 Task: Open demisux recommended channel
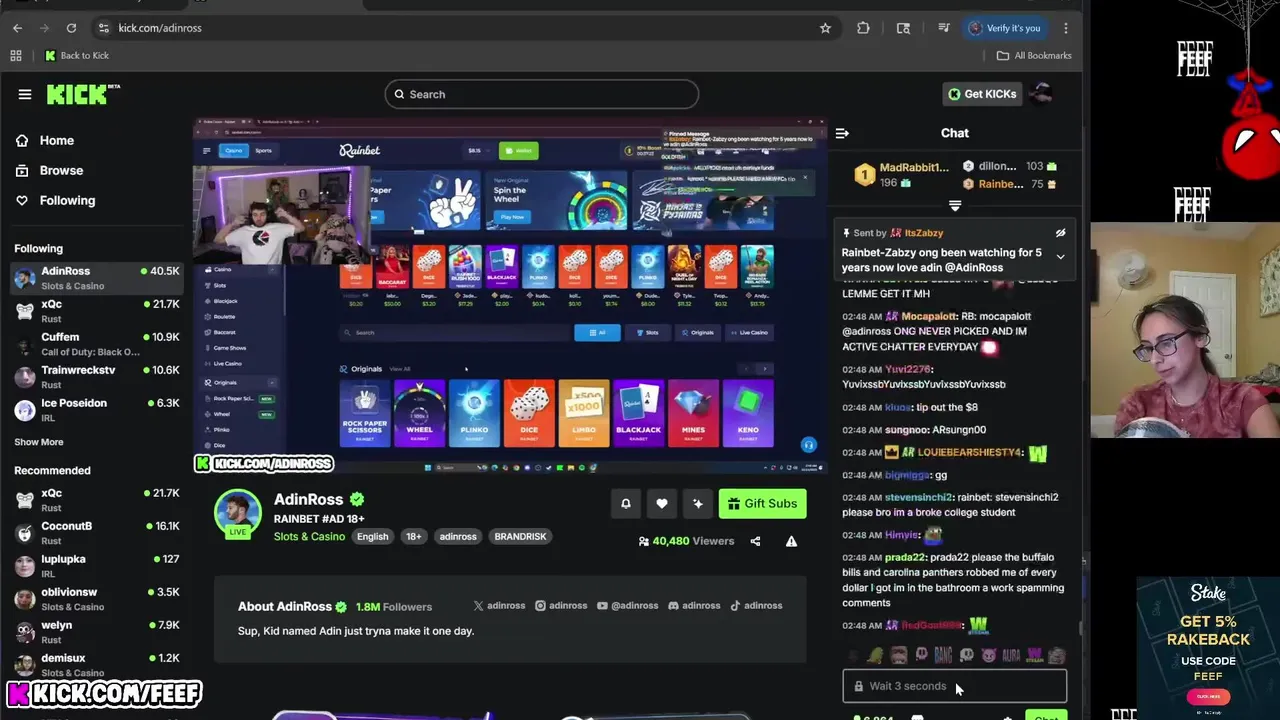click(97, 665)
